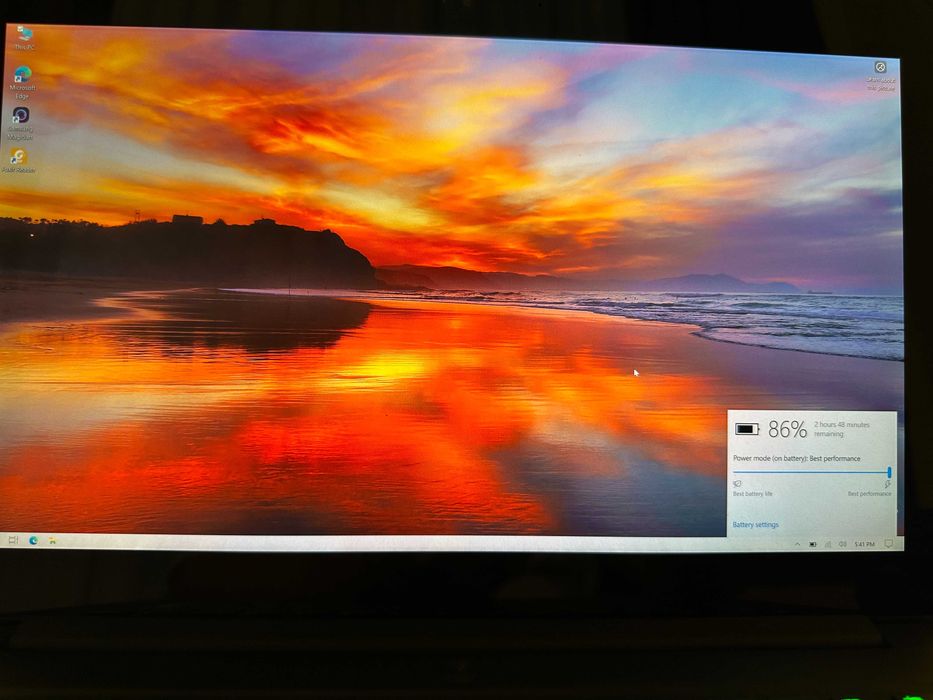The height and width of the screenshot is (700, 933).
Task: Click the battery icon in the system tray
Action: (x=813, y=544)
